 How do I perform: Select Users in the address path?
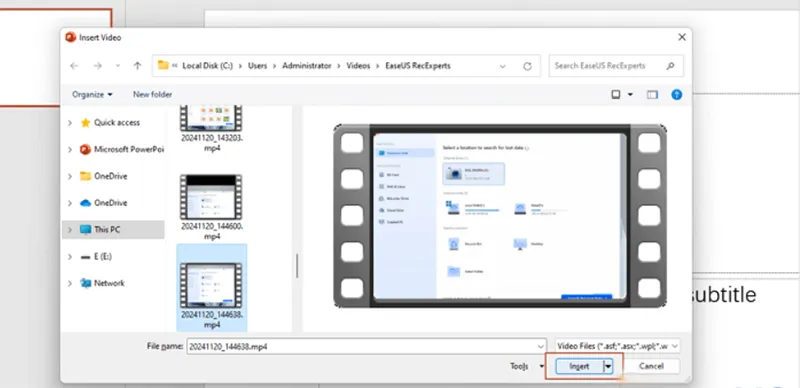[258, 66]
